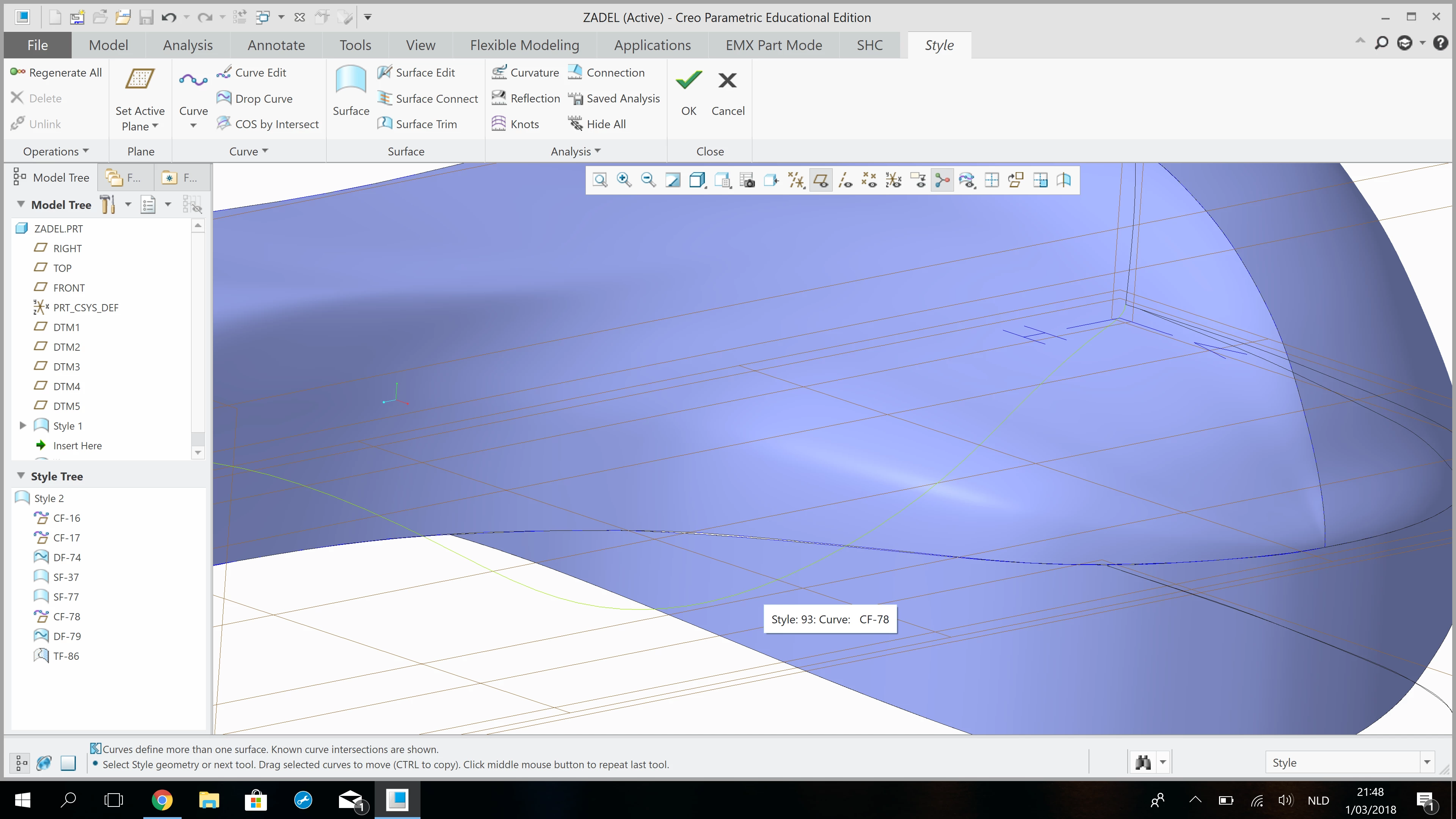Click the Close window X in quick access toolbar
The height and width of the screenshot is (819, 1456).
click(x=300, y=17)
